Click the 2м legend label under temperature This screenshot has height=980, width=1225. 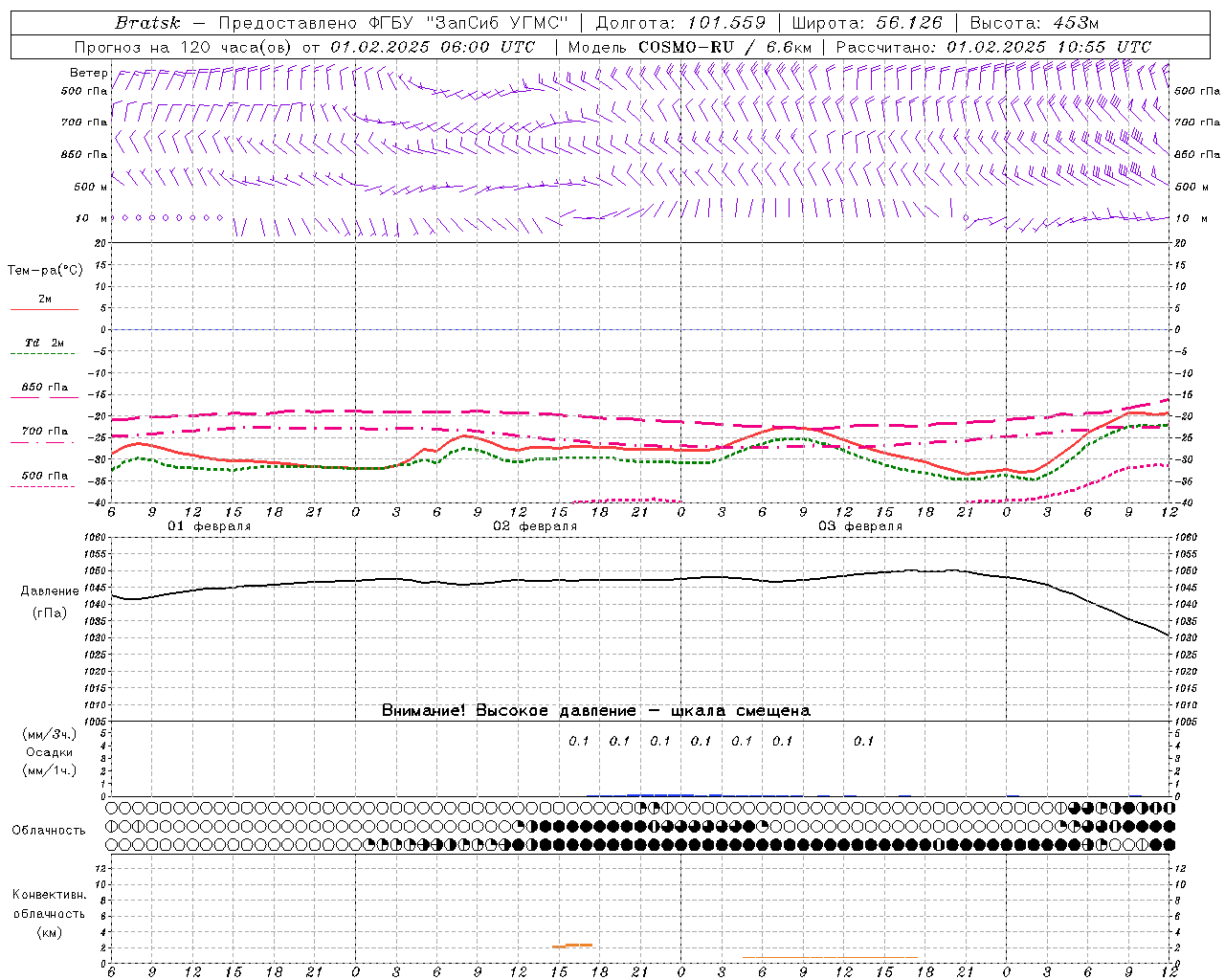pos(45,300)
